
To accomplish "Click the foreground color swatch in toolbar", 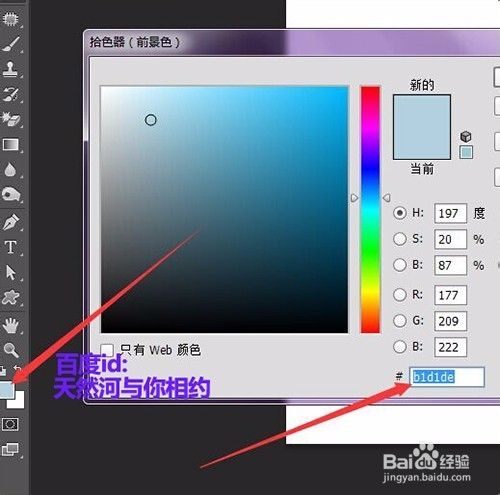I will tap(7, 390).
